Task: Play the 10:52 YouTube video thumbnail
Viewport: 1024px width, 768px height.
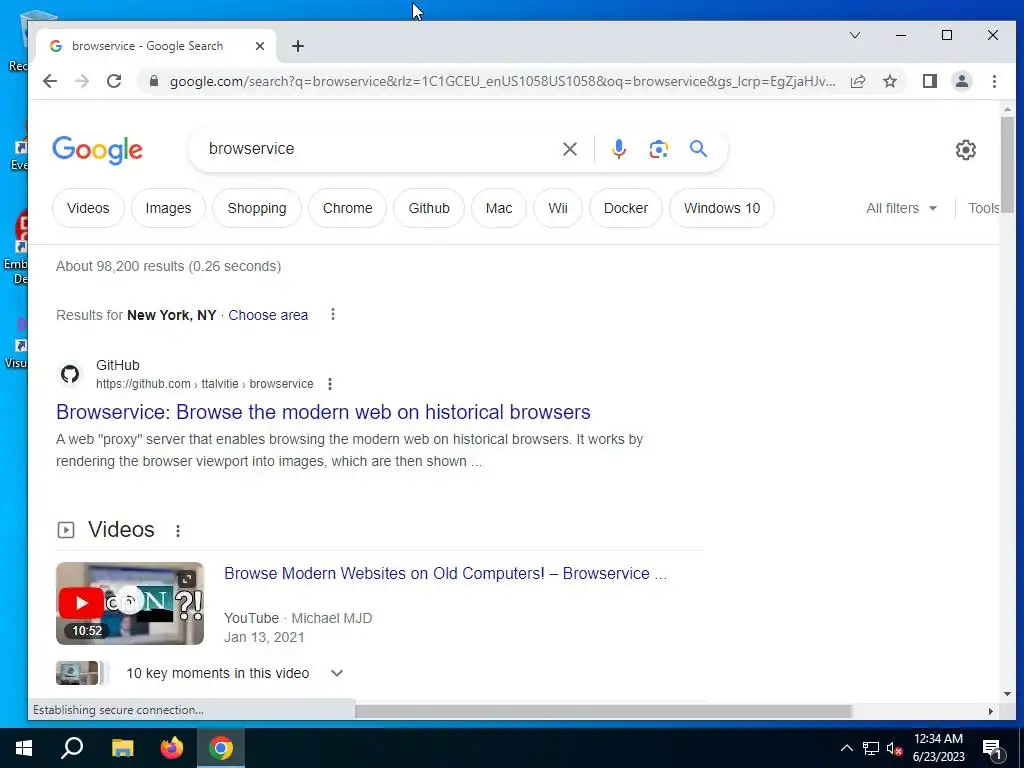Action: click(130, 603)
